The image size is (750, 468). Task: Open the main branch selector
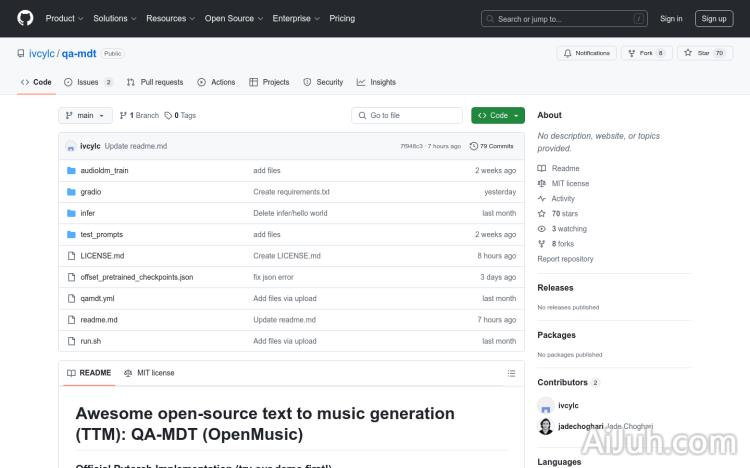pyautogui.click(x=85, y=115)
